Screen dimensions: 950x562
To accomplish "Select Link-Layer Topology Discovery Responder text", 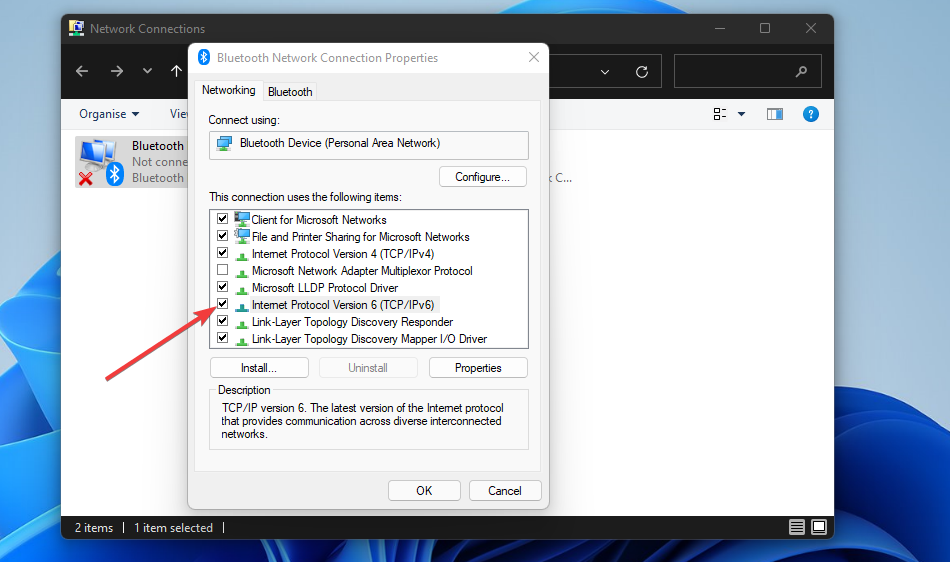I will 352,322.
